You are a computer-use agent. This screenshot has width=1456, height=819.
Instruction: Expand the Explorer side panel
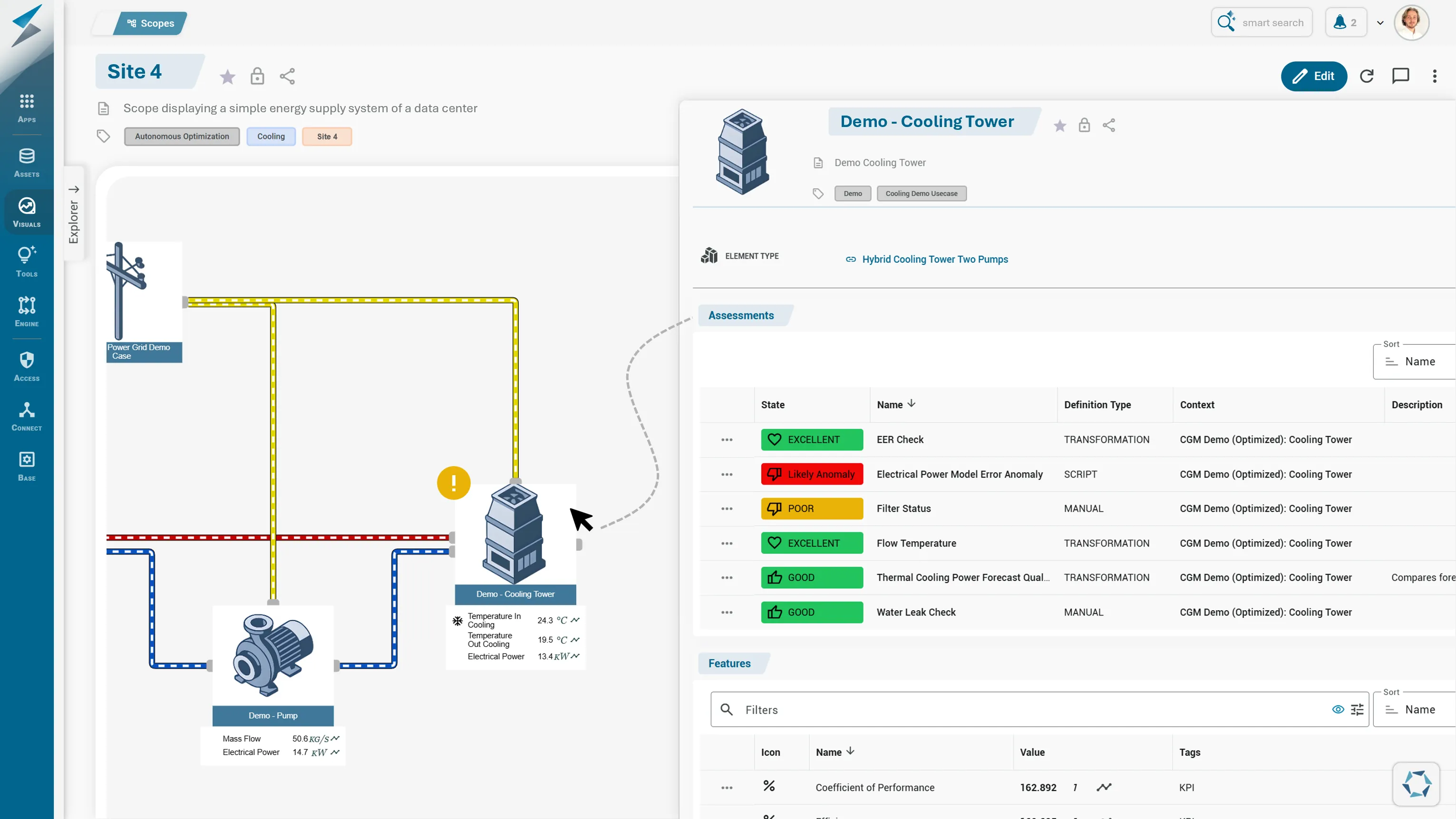click(x=74, y=214)
